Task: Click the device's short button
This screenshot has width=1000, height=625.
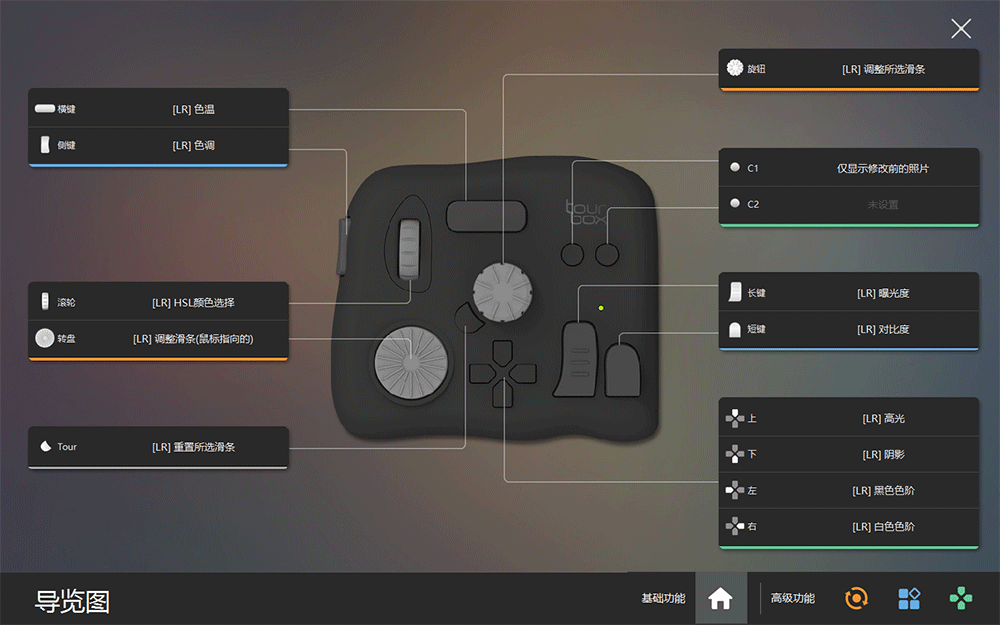Action: (622, 370)
